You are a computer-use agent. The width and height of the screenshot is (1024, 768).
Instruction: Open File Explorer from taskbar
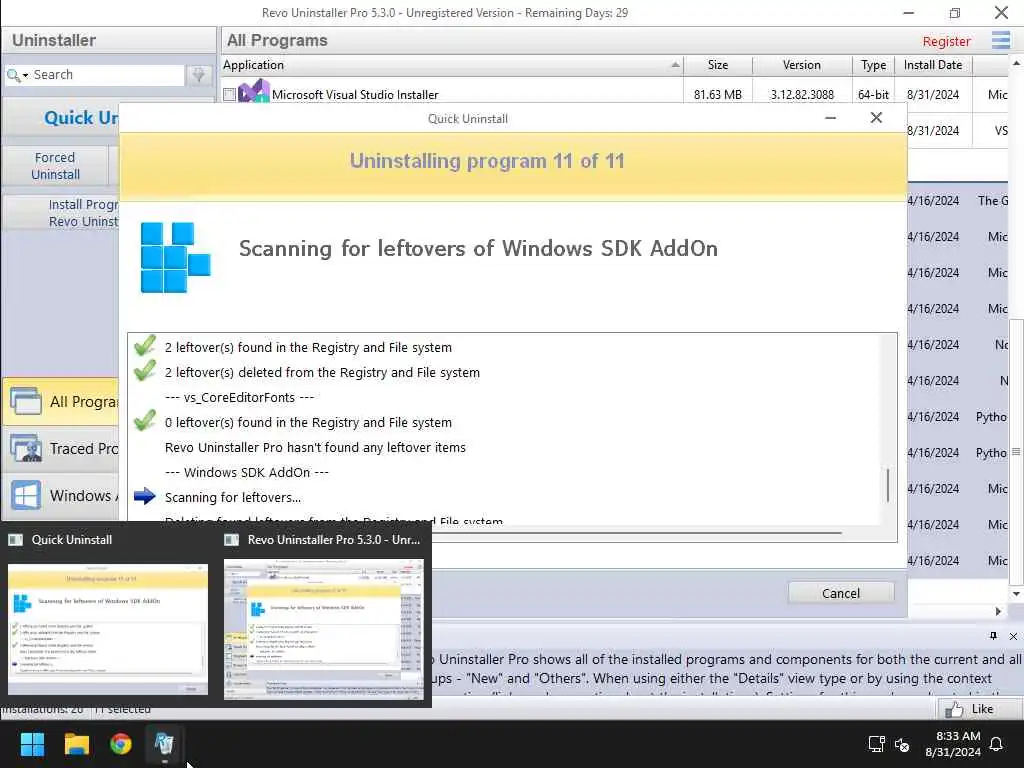click(x=76, y=744)
